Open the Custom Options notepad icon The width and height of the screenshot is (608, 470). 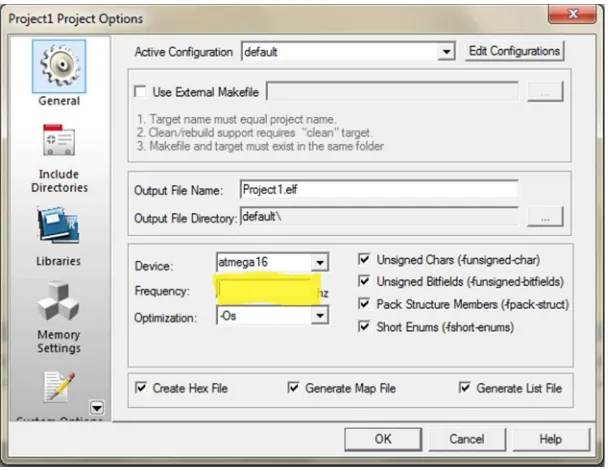[x=59, y=387]
